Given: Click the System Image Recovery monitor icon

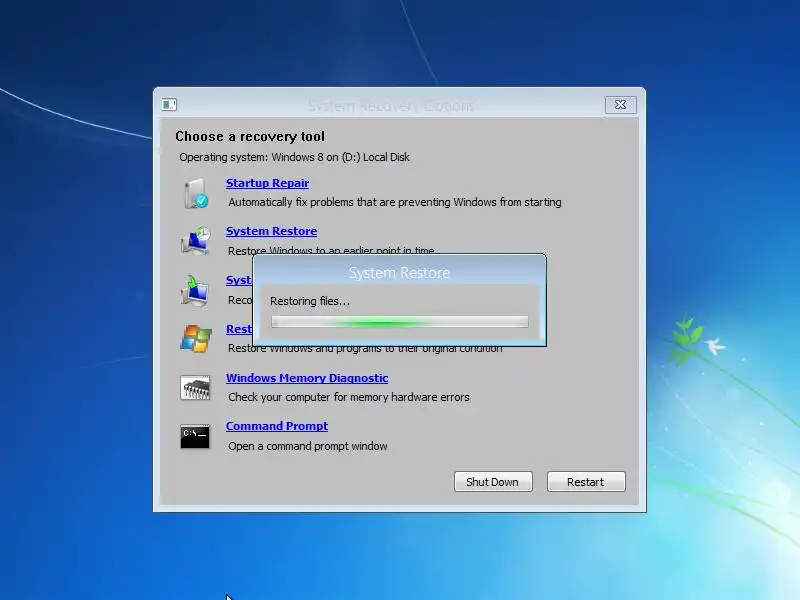Looking at the screenshot, I should point(195,290).
